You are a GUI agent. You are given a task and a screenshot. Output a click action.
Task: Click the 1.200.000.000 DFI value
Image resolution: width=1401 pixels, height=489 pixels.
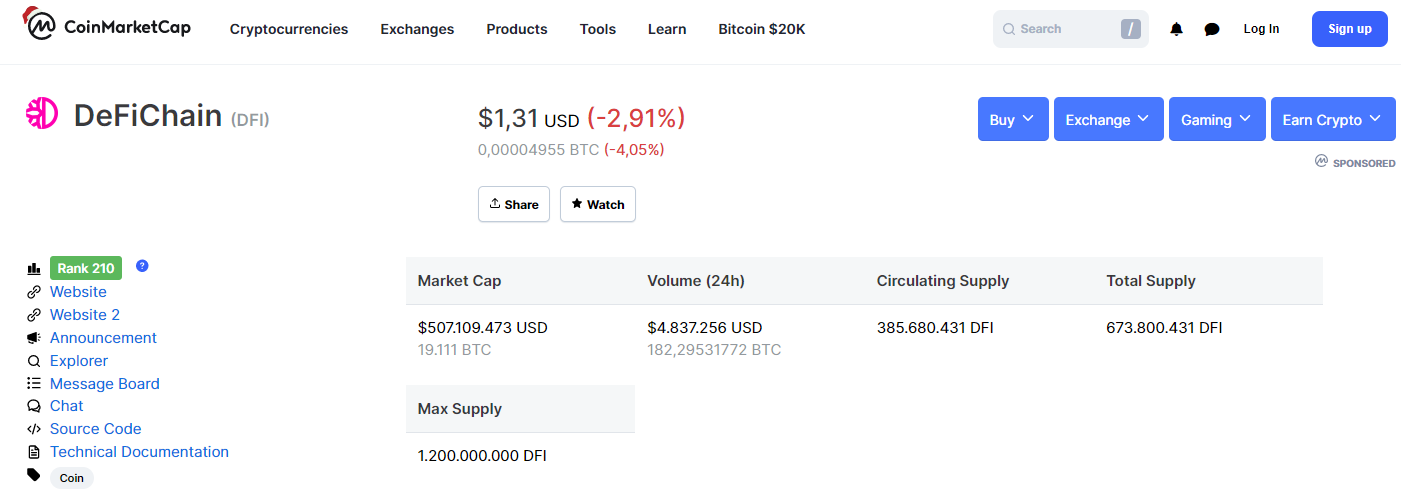pyautogui.click(x=482, y=456)
